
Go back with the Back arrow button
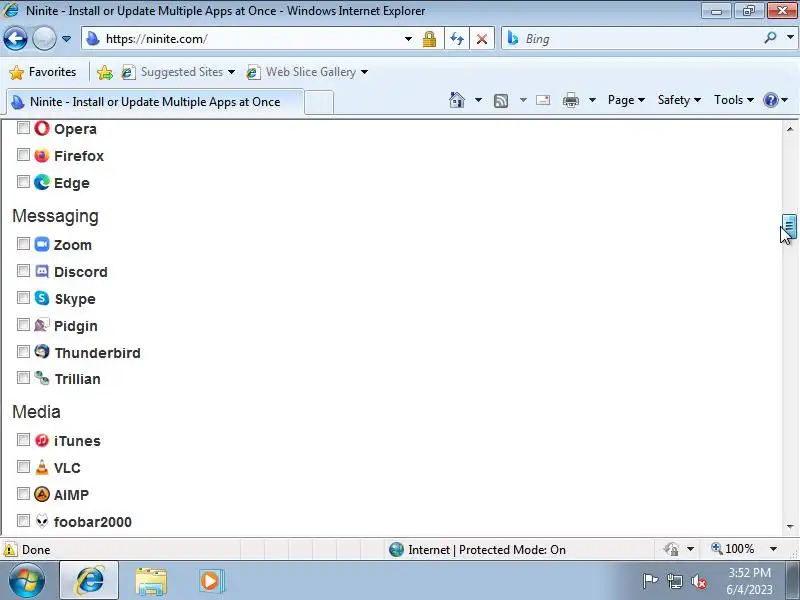coord(15,38)
